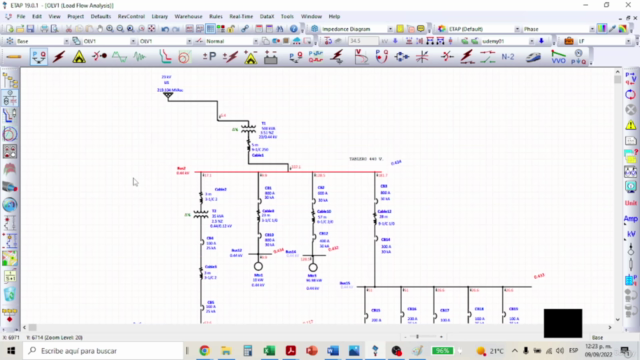Viewport: 640px width, 360px height.
Task: Open the File menu
Action: click(x=21, y=16)
